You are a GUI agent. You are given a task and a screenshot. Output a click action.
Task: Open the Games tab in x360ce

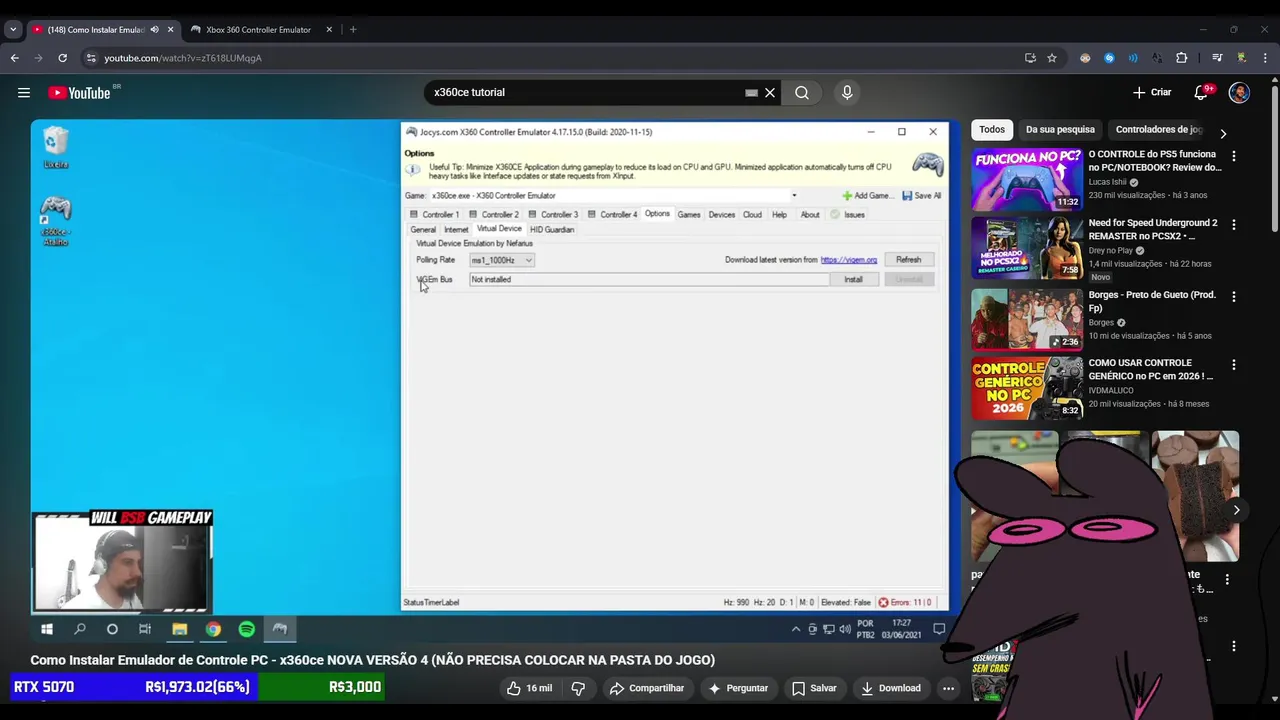pyautogui.click(x=689, y=214)
